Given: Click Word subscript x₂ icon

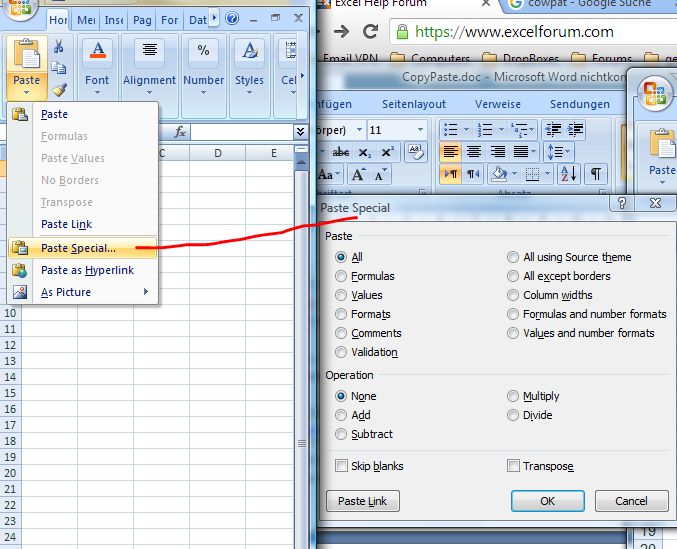Looking at the screenshot, I should 365,152.
